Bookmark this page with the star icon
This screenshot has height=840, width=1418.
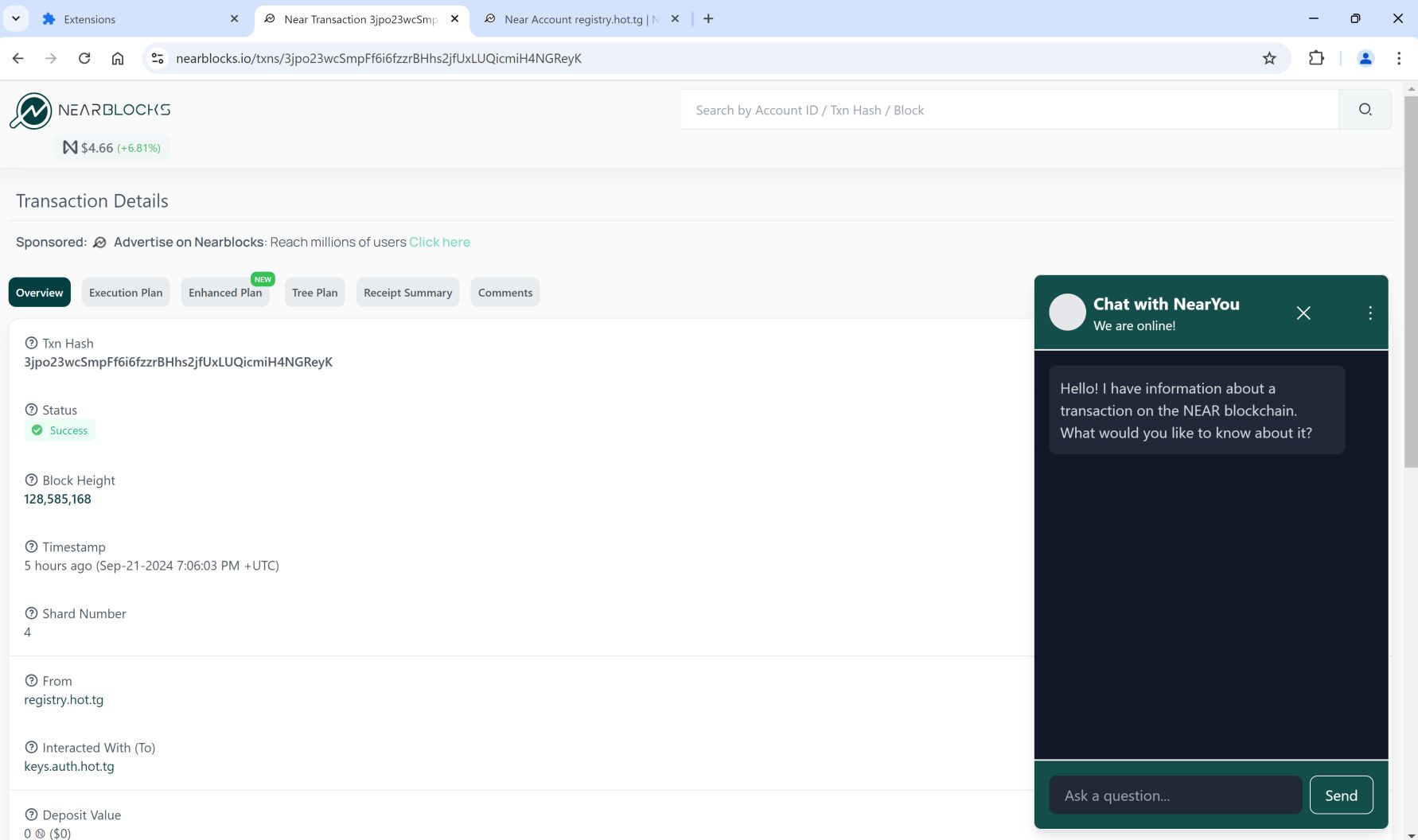[1269, 58]
